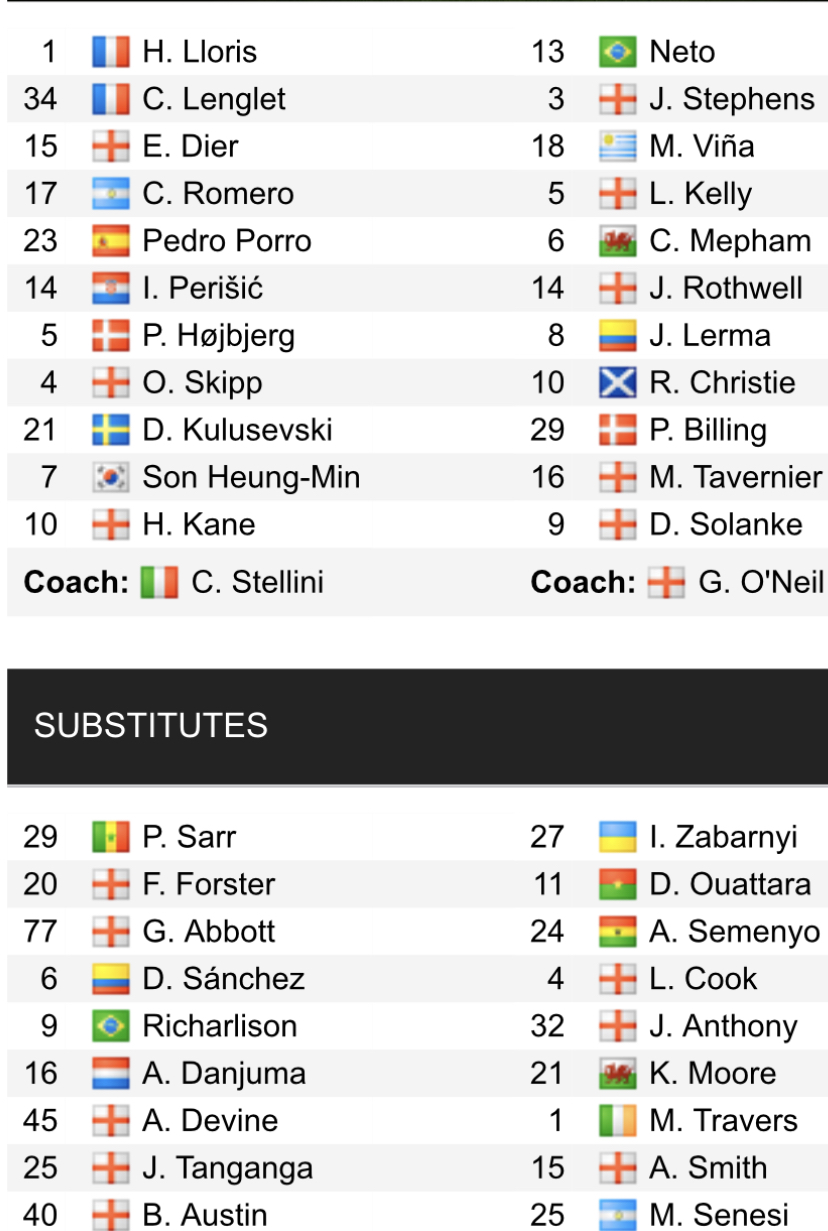Click the Spanish flag beside Pedro Porro
This screenshot has width=828, height=1231.
111,241
